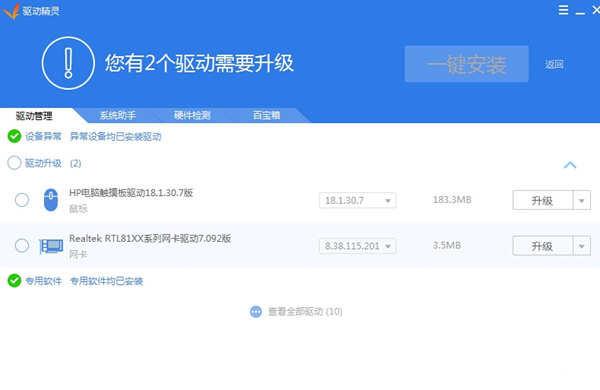
Task: Open the hamburger menu icon
Action: click(563, 10)
